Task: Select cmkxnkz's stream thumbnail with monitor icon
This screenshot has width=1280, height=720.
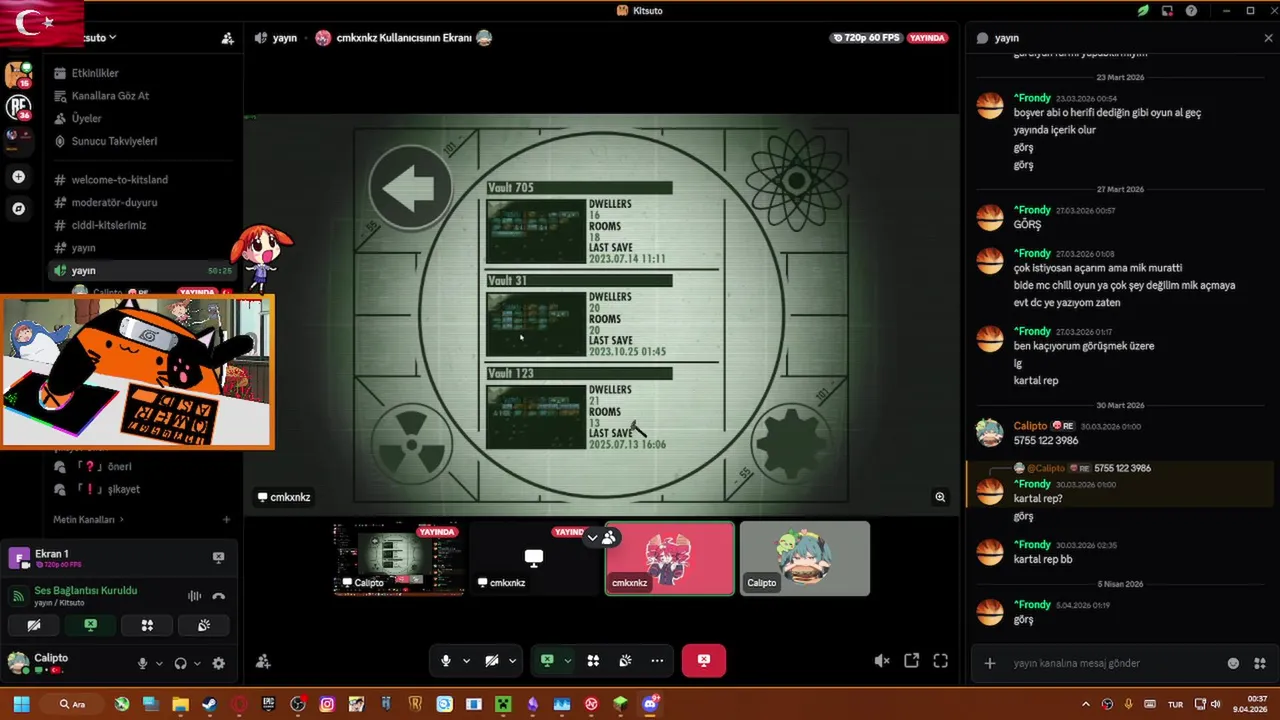Action: point(534,559)
